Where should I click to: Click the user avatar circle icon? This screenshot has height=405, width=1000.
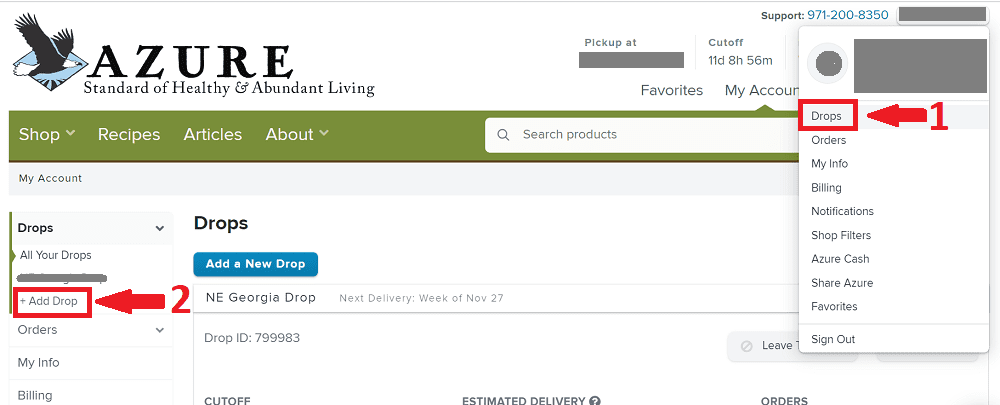[828, 63]
